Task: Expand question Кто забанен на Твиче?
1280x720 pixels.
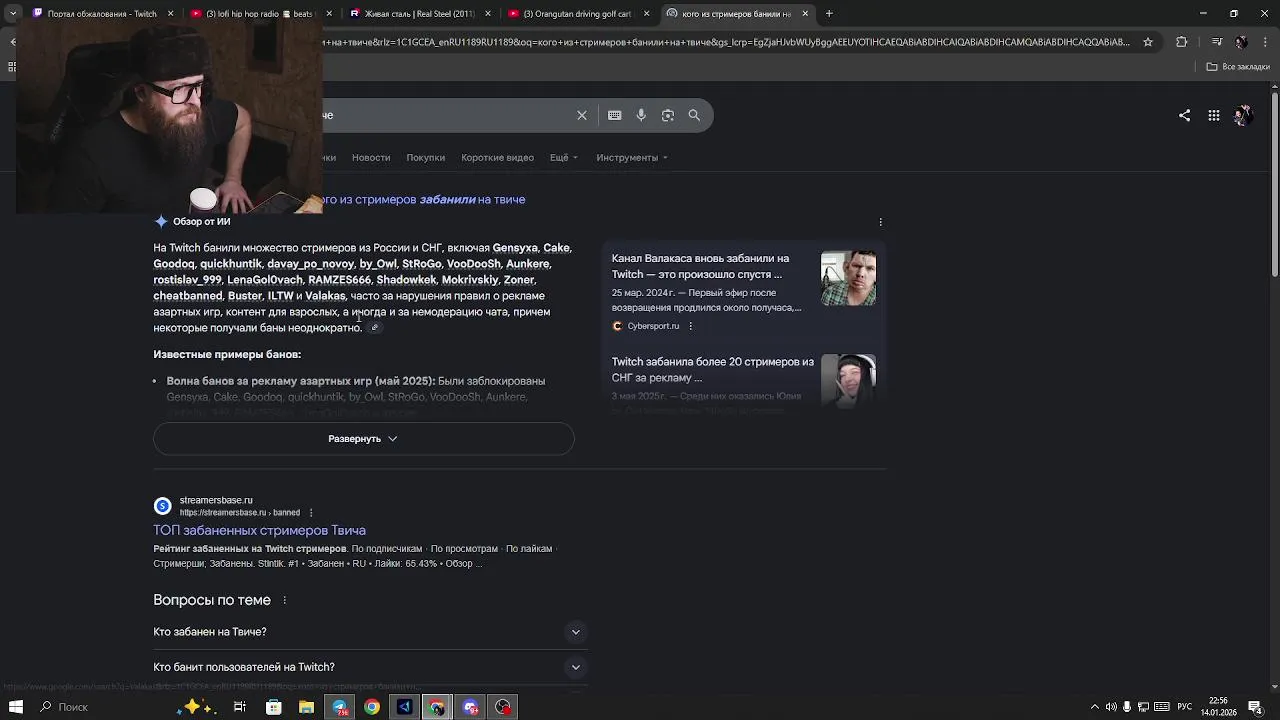Action: [x=368, y=632]
